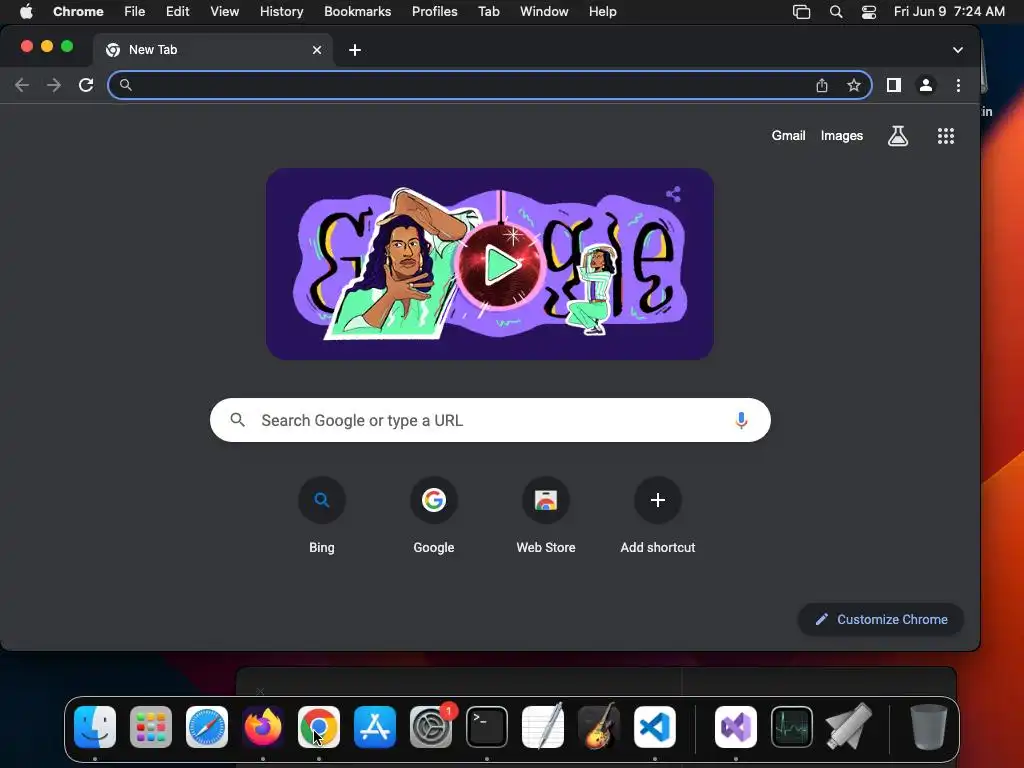1024x768 pixels.
Task: Bookmark this tab with the star icon
Action: [x=854, y=85]
